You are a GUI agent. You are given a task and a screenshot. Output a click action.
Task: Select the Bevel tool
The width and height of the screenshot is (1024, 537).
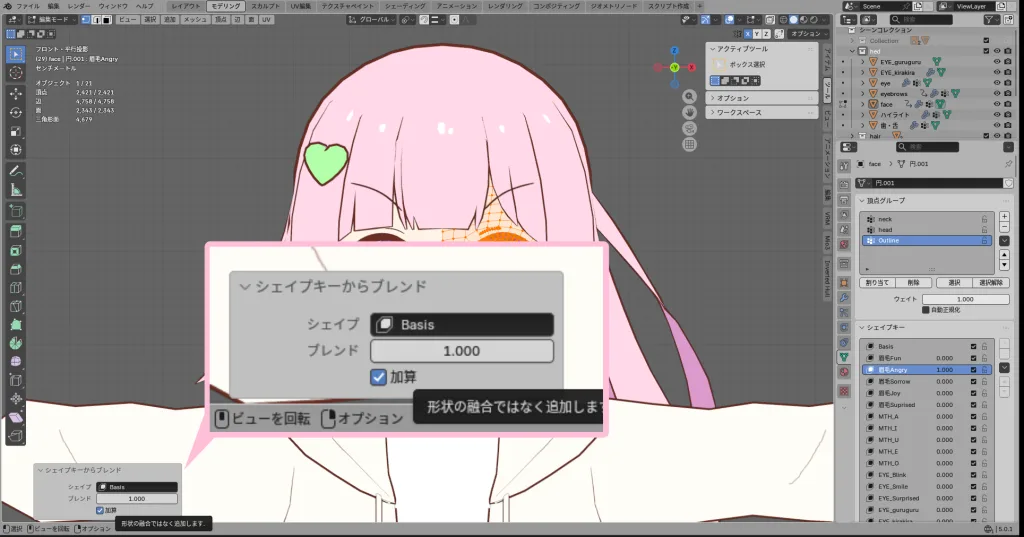click(x=16, y=268)
